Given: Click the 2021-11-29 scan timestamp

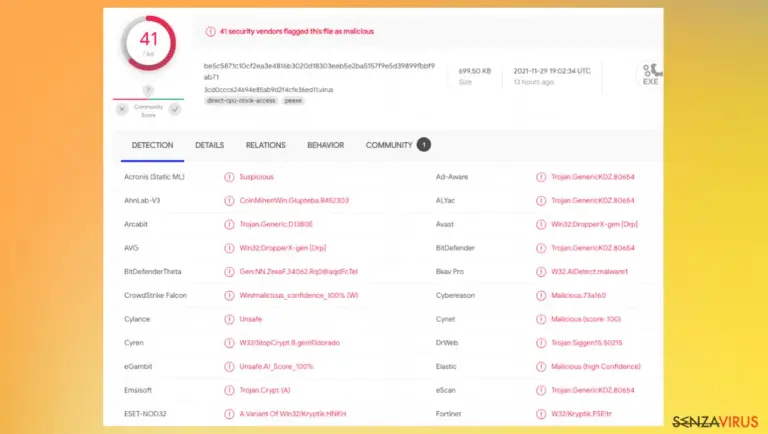Looking at the screenshot, I should pos(552,71).
